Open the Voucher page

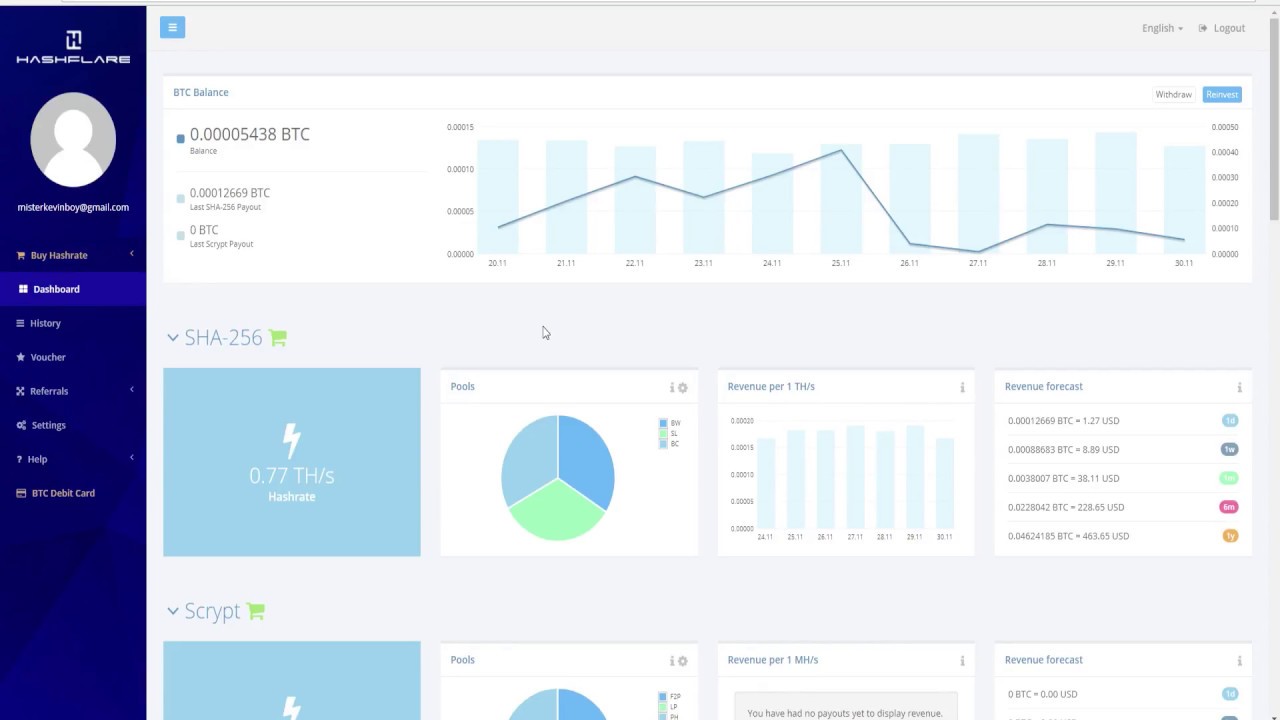[x=73, y=357]
